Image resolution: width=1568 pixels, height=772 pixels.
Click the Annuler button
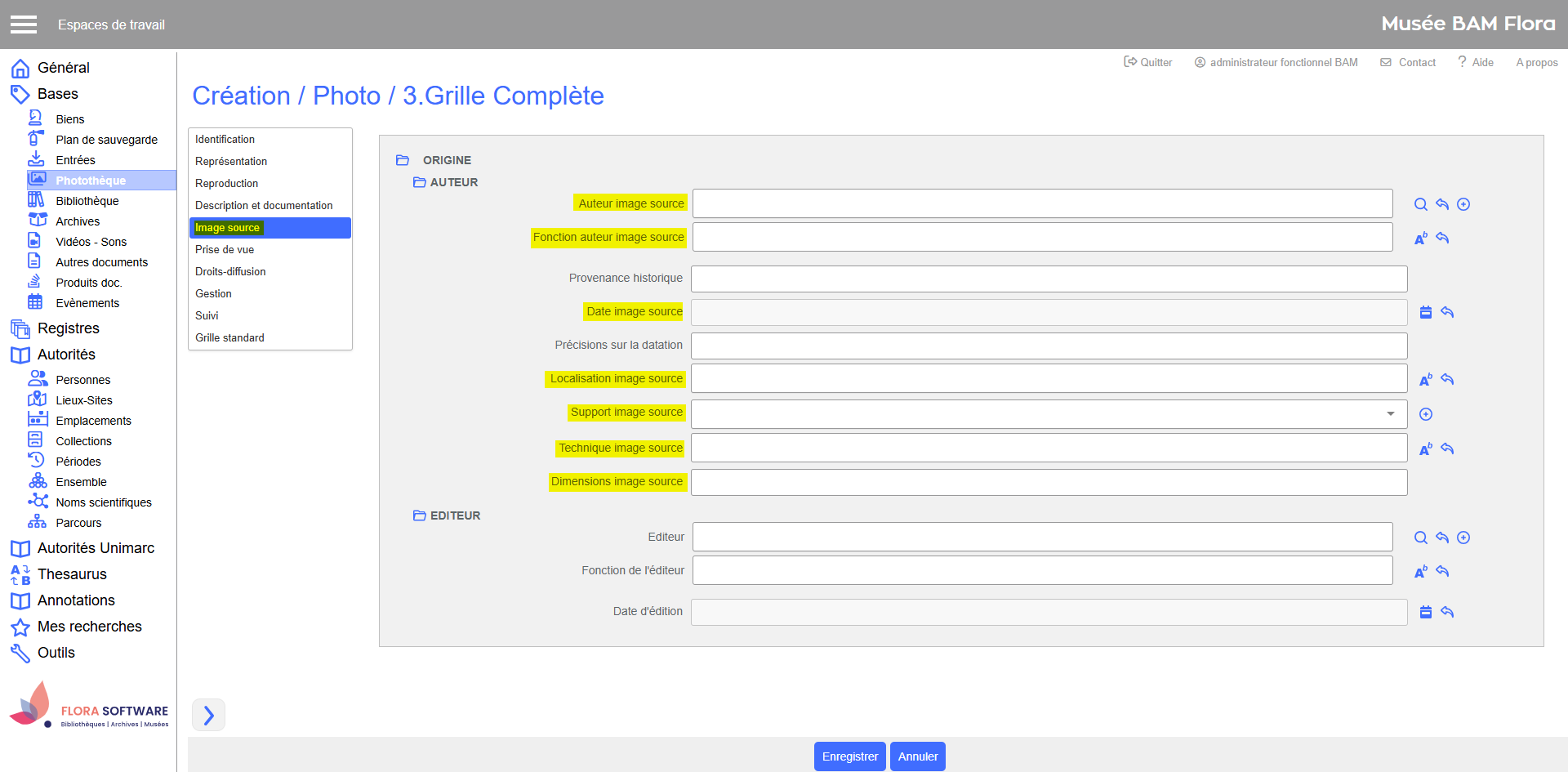coord(917,756)
